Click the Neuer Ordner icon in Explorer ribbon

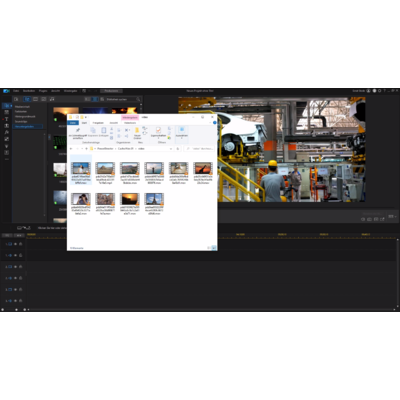click(137, 132)
